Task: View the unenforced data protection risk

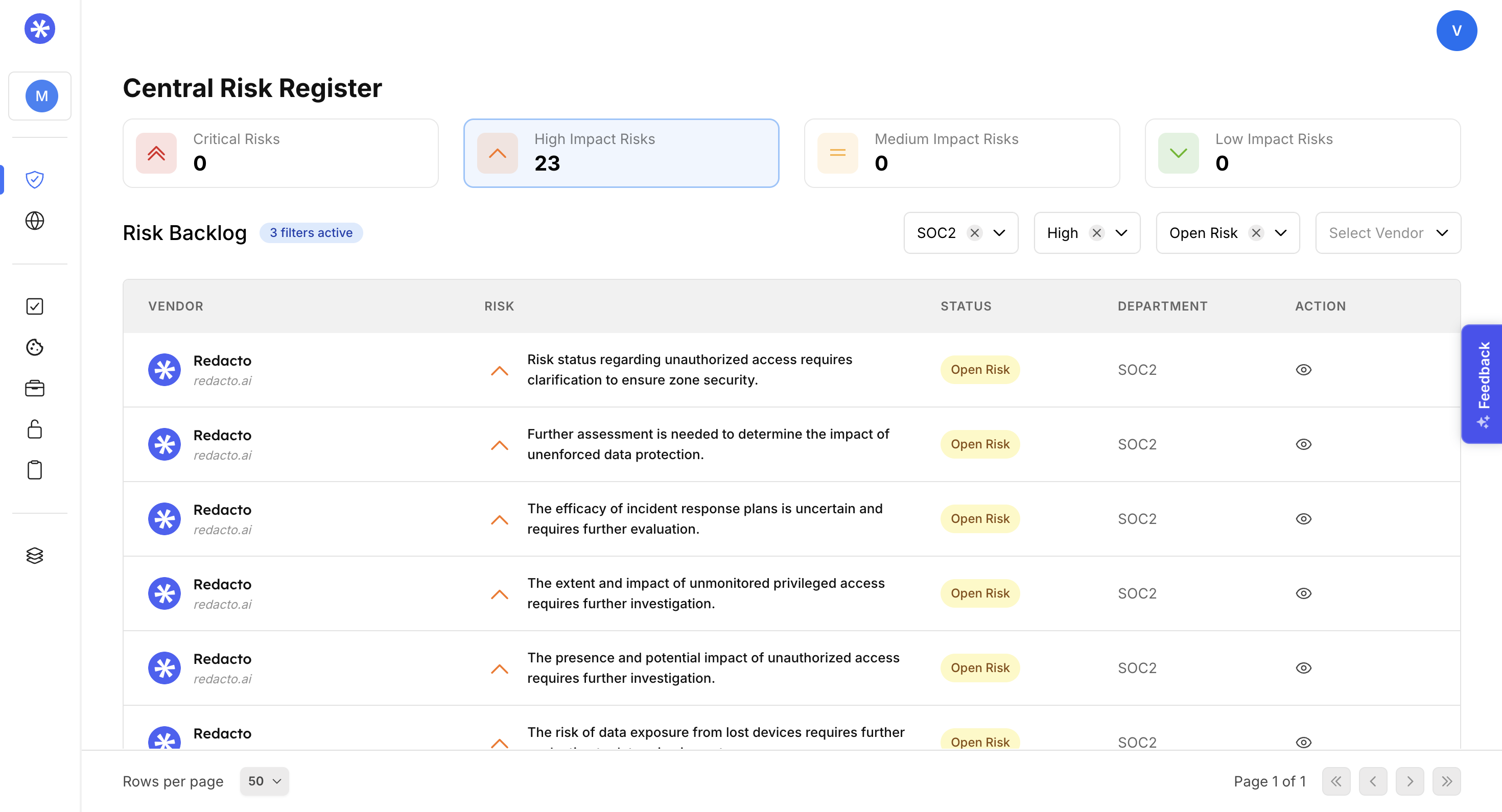Action: click(1303, 444)
